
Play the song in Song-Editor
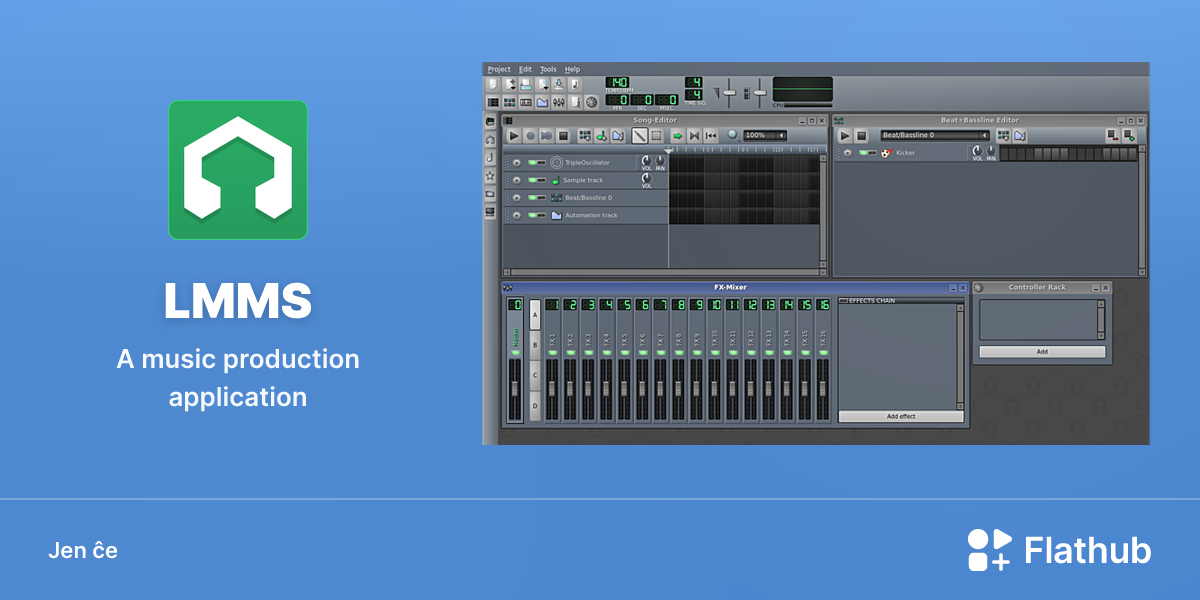click(x=514, y=136)
